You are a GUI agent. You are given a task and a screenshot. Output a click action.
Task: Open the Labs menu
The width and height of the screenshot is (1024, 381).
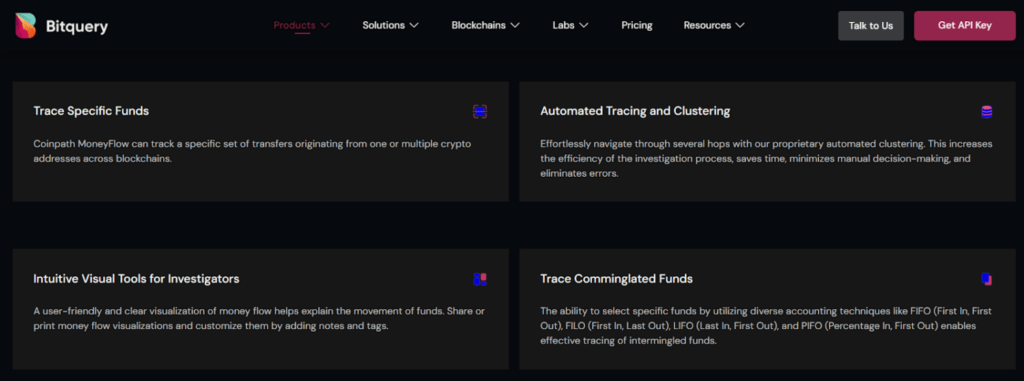tap(570, 25)
